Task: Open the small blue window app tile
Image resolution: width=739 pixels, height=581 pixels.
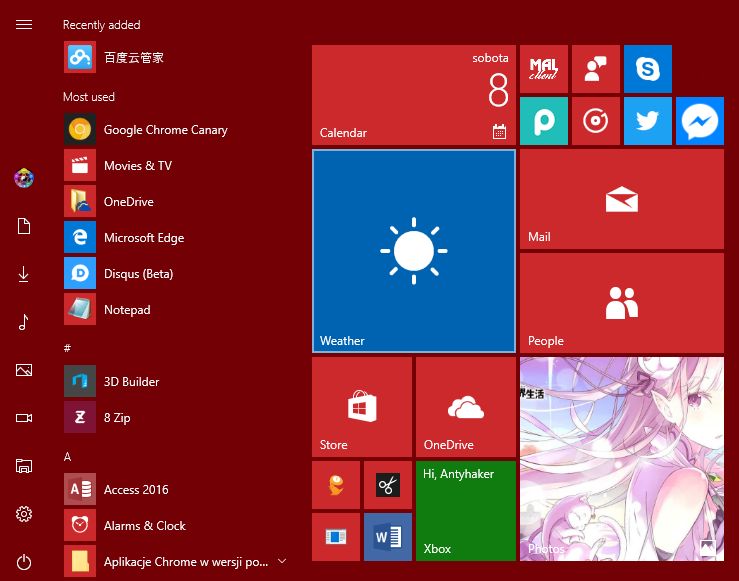Action: point(336,537)
